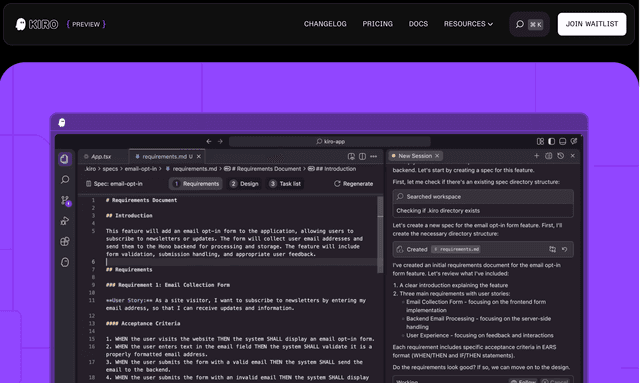Click the '## Introduction' heading on line 3
Screen dimensions: 640x383
[x=129, y=216]
